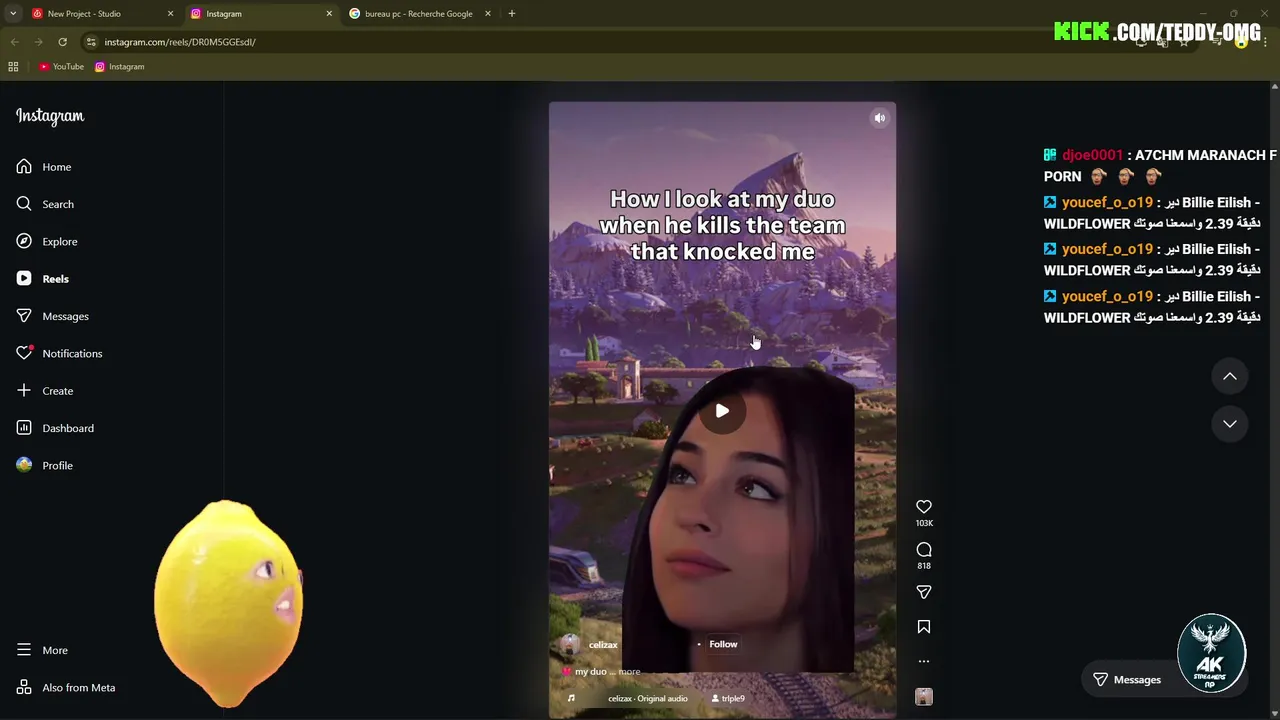This screenshot has height=720, width=1280.
Task: Like the reel with the heart icon
Action: coord(924,507)
